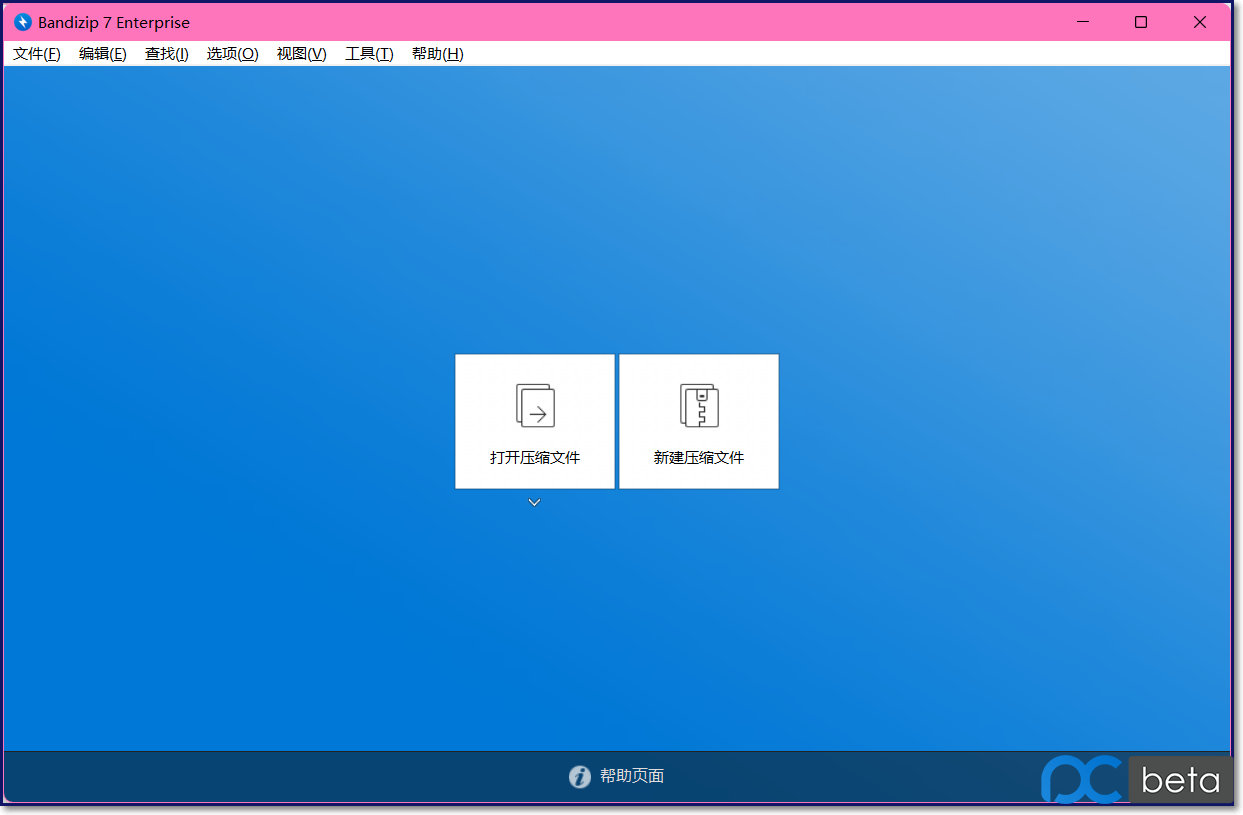
Task: Open the 编辑(E) menu
Action: (103, 54)
